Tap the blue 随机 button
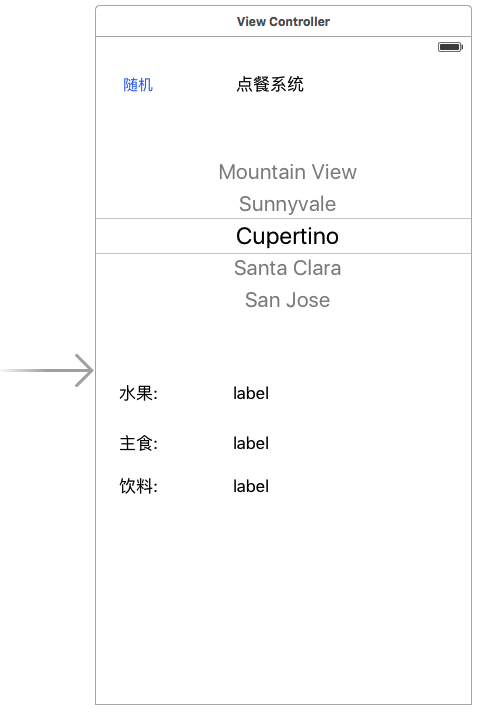This screenshot has height=726, width=498. (138, 85)
